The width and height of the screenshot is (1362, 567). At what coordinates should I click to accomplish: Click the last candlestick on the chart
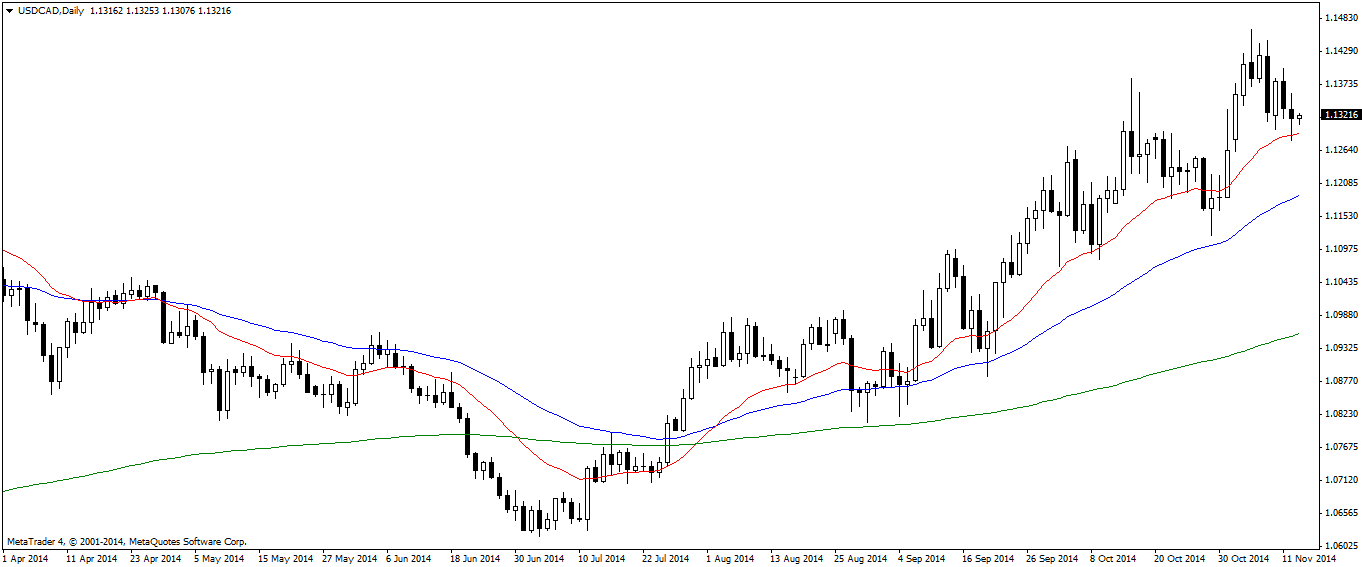(x=1299, y=118)
